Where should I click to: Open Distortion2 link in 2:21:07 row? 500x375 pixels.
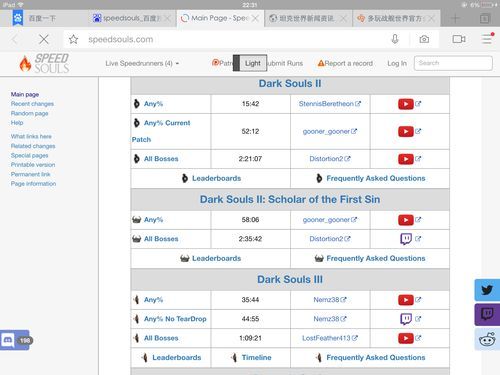[326, 159]
